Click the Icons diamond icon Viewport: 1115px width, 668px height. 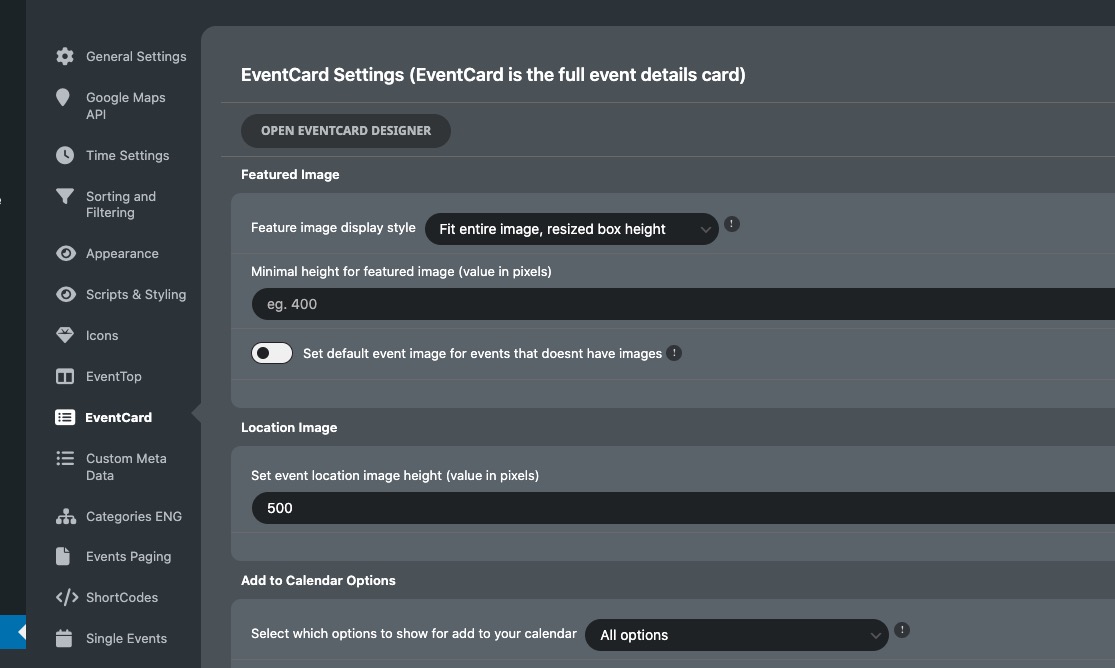click(65, 335)
